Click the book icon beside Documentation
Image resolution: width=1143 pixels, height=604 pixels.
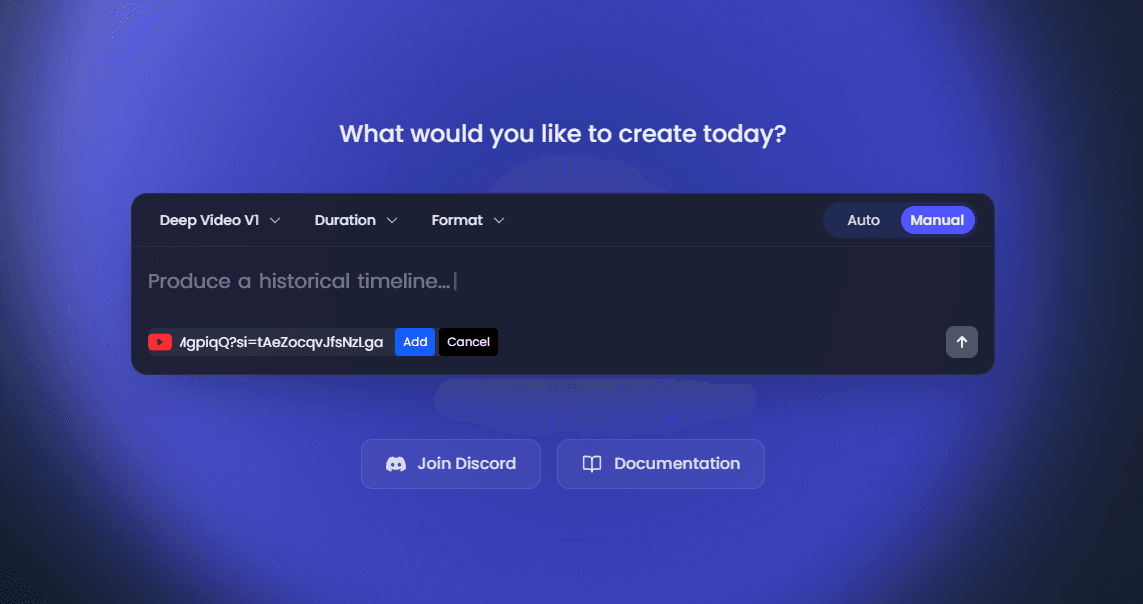(x=591, y=463)
